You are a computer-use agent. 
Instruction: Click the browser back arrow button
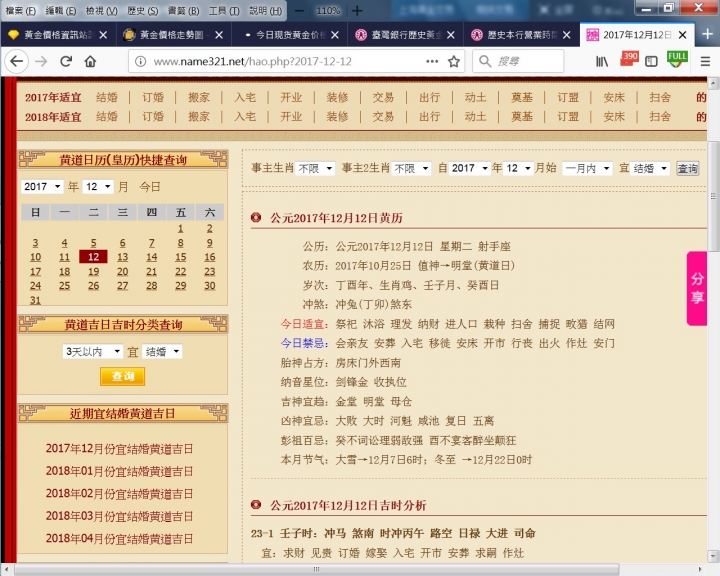[x=17, y=61]
